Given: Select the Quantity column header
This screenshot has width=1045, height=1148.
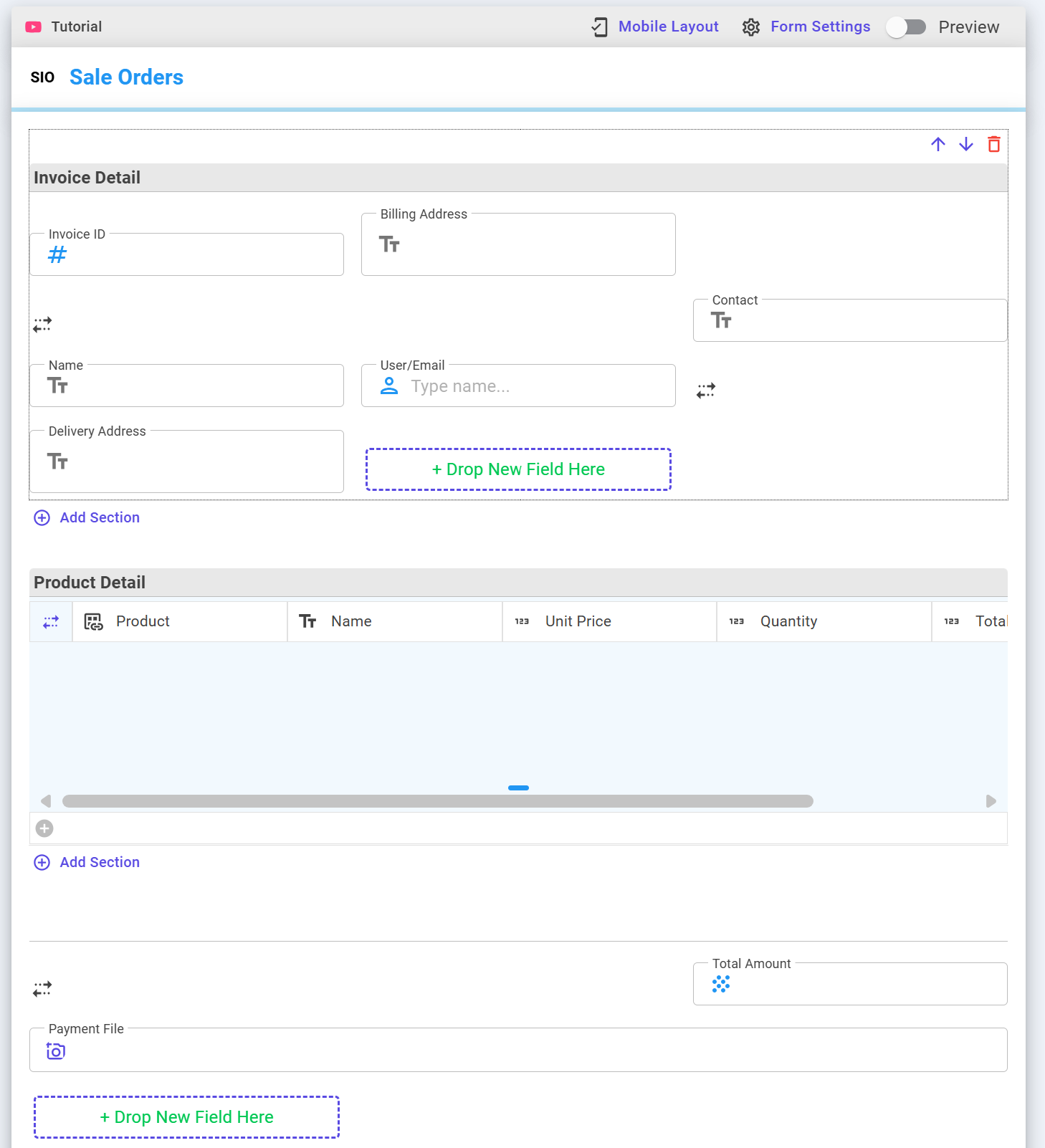Looking at the screenshot, I should click(x=824, y=622).
